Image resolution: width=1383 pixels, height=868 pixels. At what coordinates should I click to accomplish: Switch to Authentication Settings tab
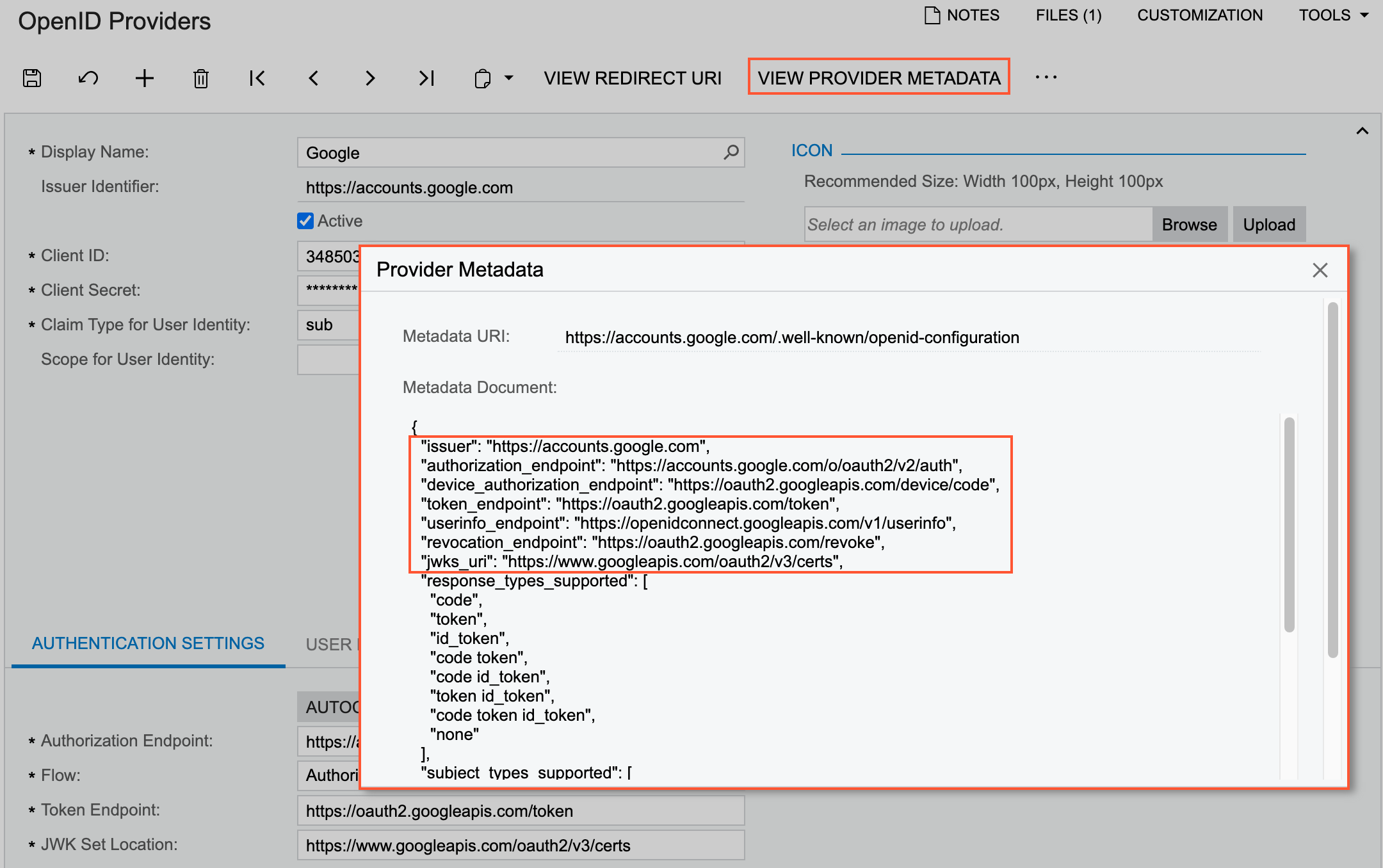point(148,643)
